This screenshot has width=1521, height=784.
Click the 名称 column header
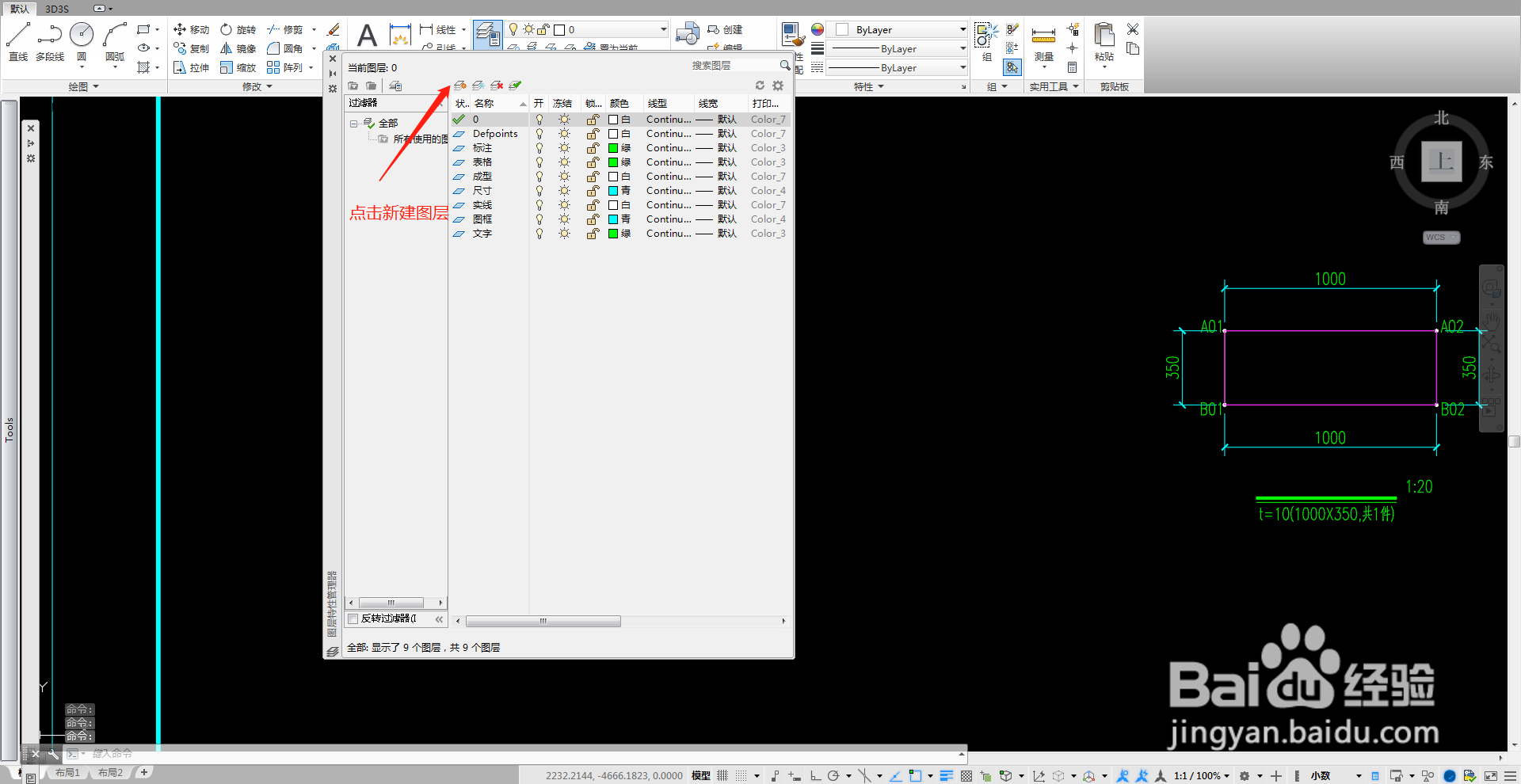point(500,104)
